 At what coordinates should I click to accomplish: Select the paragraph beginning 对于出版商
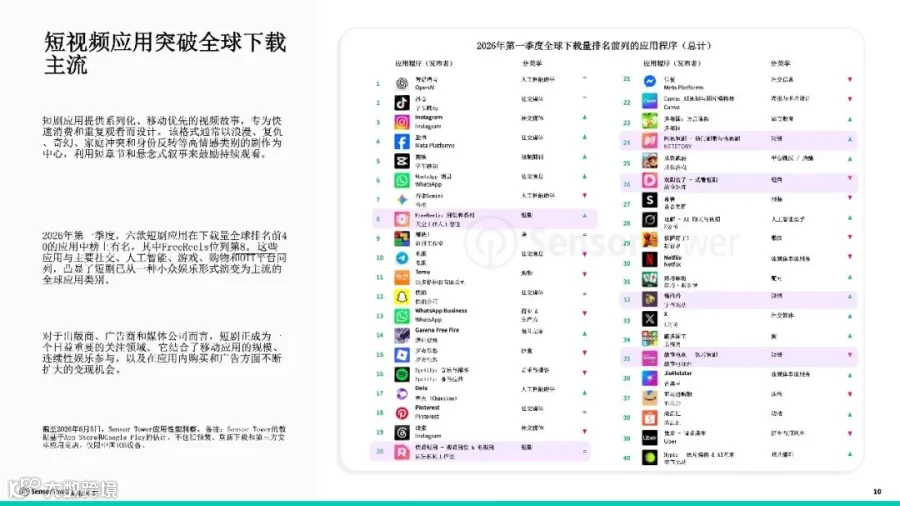[162, 352]
